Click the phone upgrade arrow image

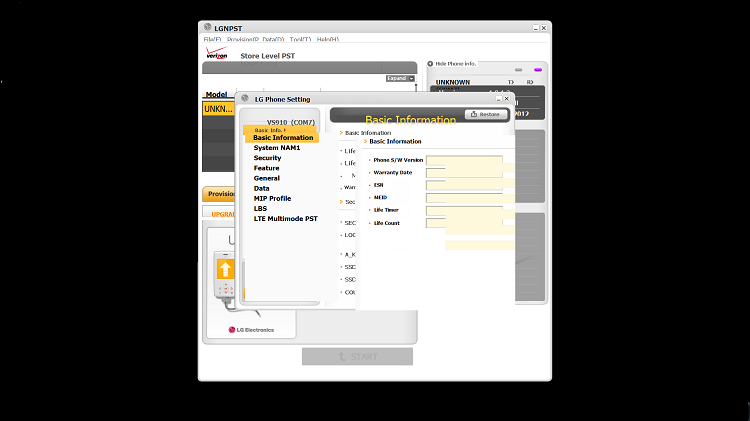[x=226, y=270]
